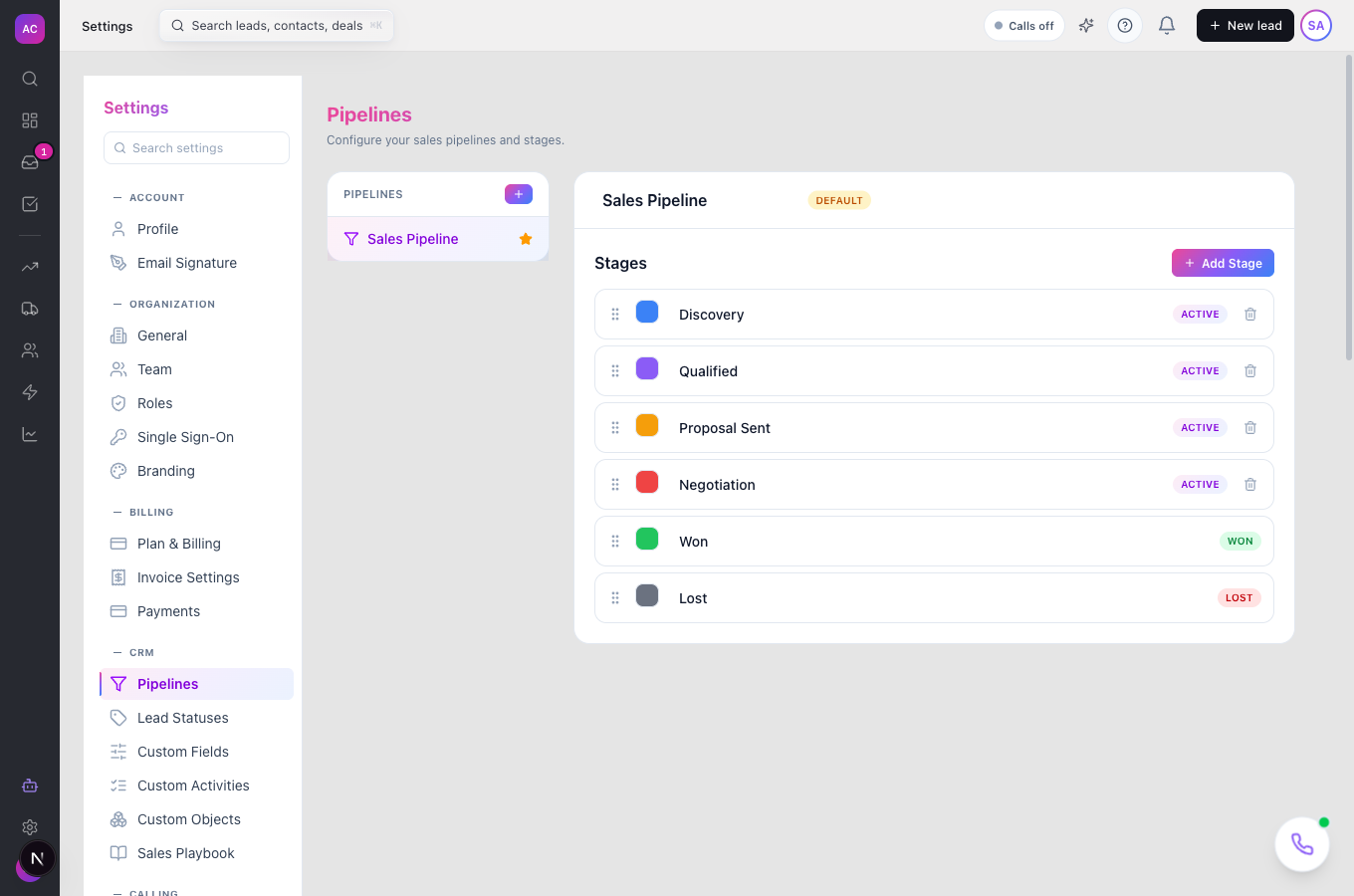Open the tasks checkbox icon in rail

coord(30,204)
